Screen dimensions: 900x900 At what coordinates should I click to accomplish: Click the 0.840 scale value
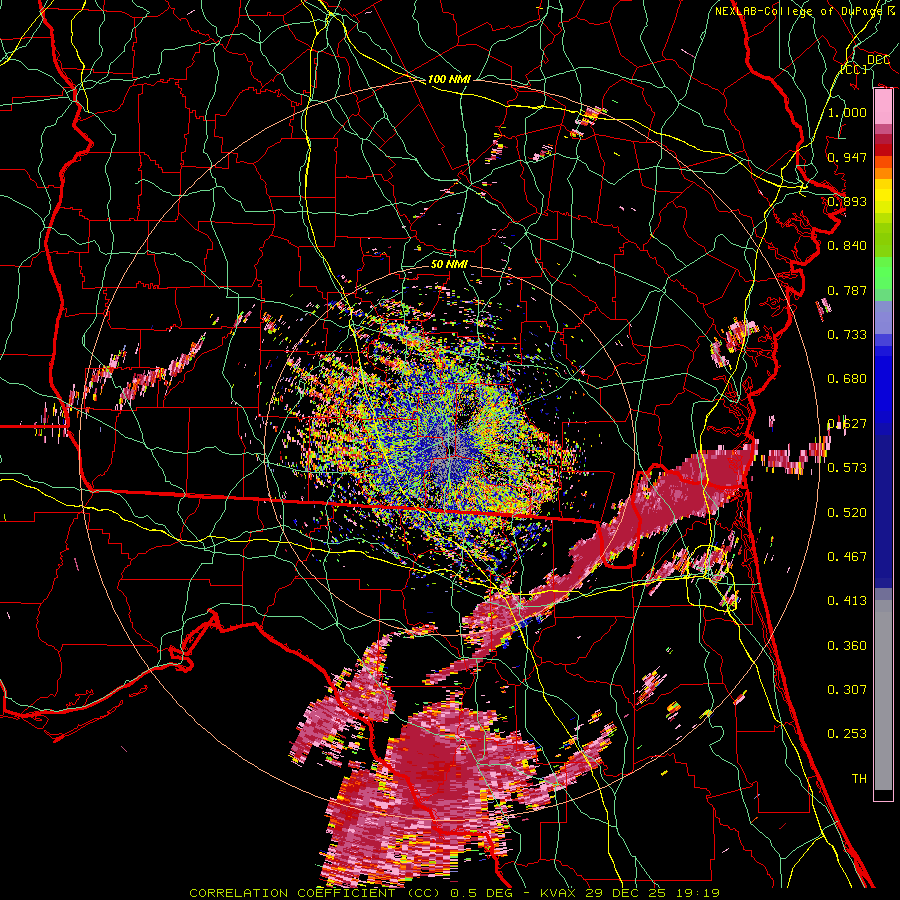pos(847,245)
